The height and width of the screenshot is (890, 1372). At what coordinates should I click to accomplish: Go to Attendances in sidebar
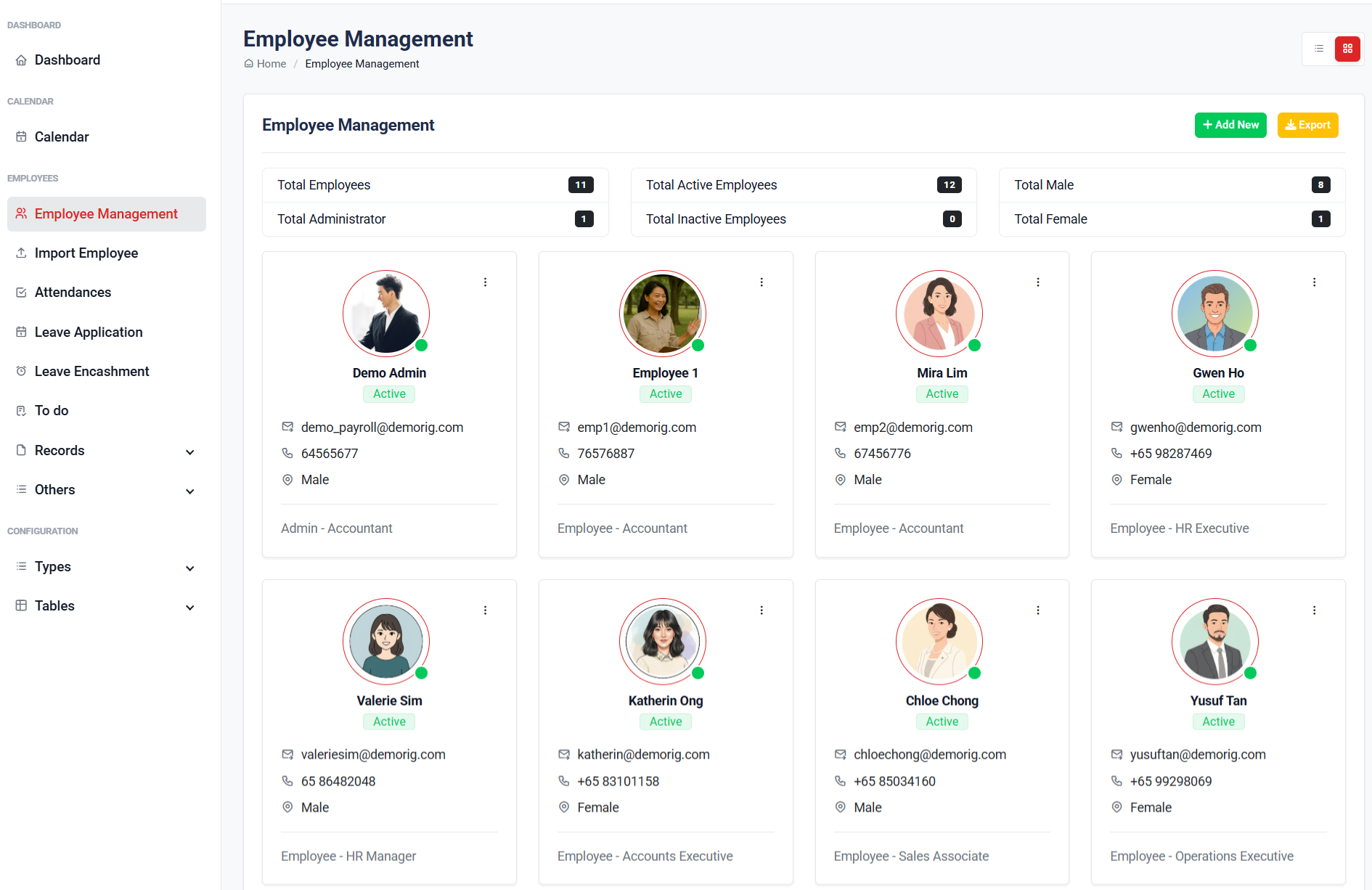tap(73, 293)
